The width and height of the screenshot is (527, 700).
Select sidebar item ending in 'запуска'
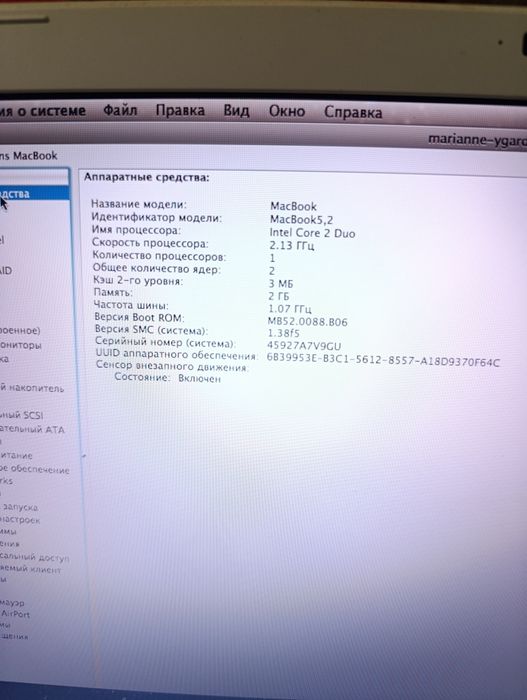click(19, 507)
